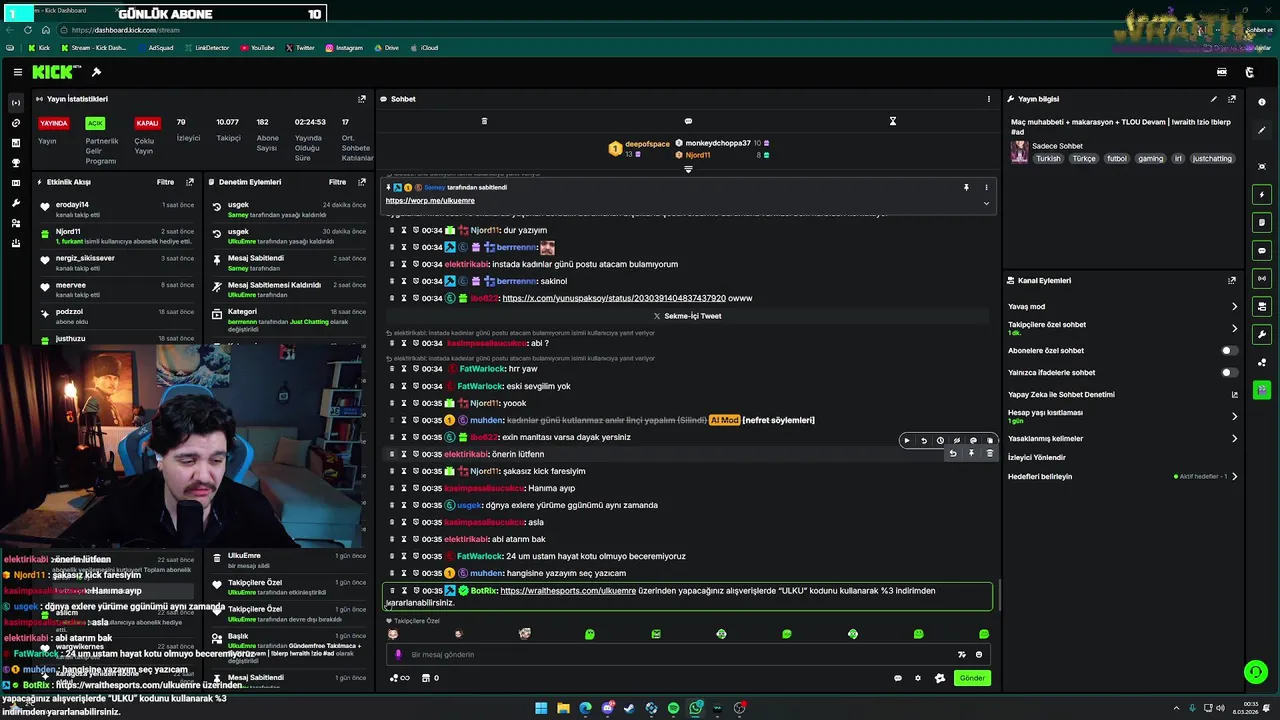This screenshot has height=720, width=1280.
Task: Click the chat bubble icon in right sidebar
Action: [1262, 251]
